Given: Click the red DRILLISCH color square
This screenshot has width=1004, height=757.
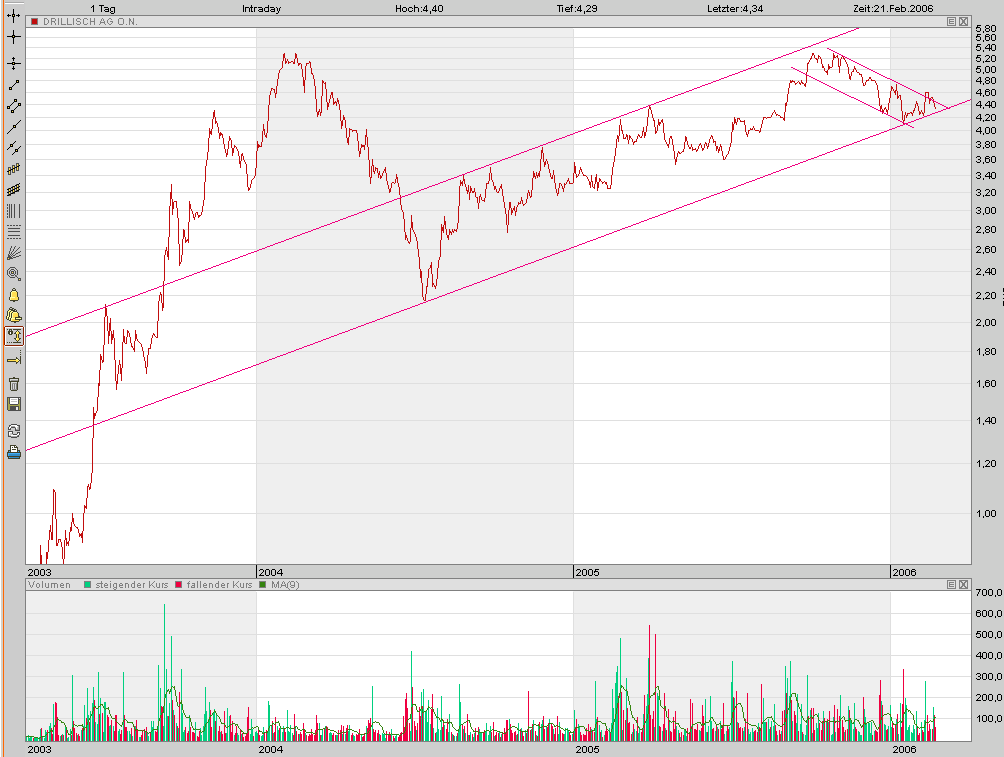Looking at the screenshot, I should click(x=35, y=21).
